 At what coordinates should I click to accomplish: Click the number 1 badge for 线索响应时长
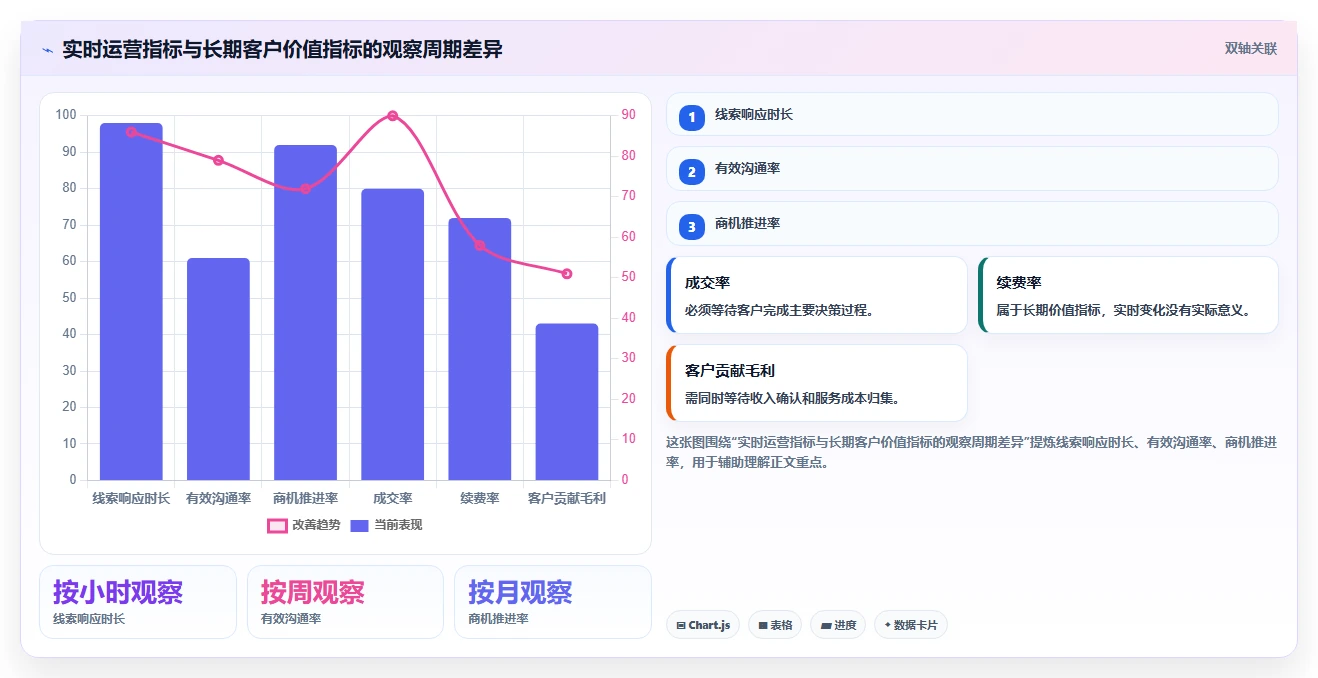coord(691,118)
